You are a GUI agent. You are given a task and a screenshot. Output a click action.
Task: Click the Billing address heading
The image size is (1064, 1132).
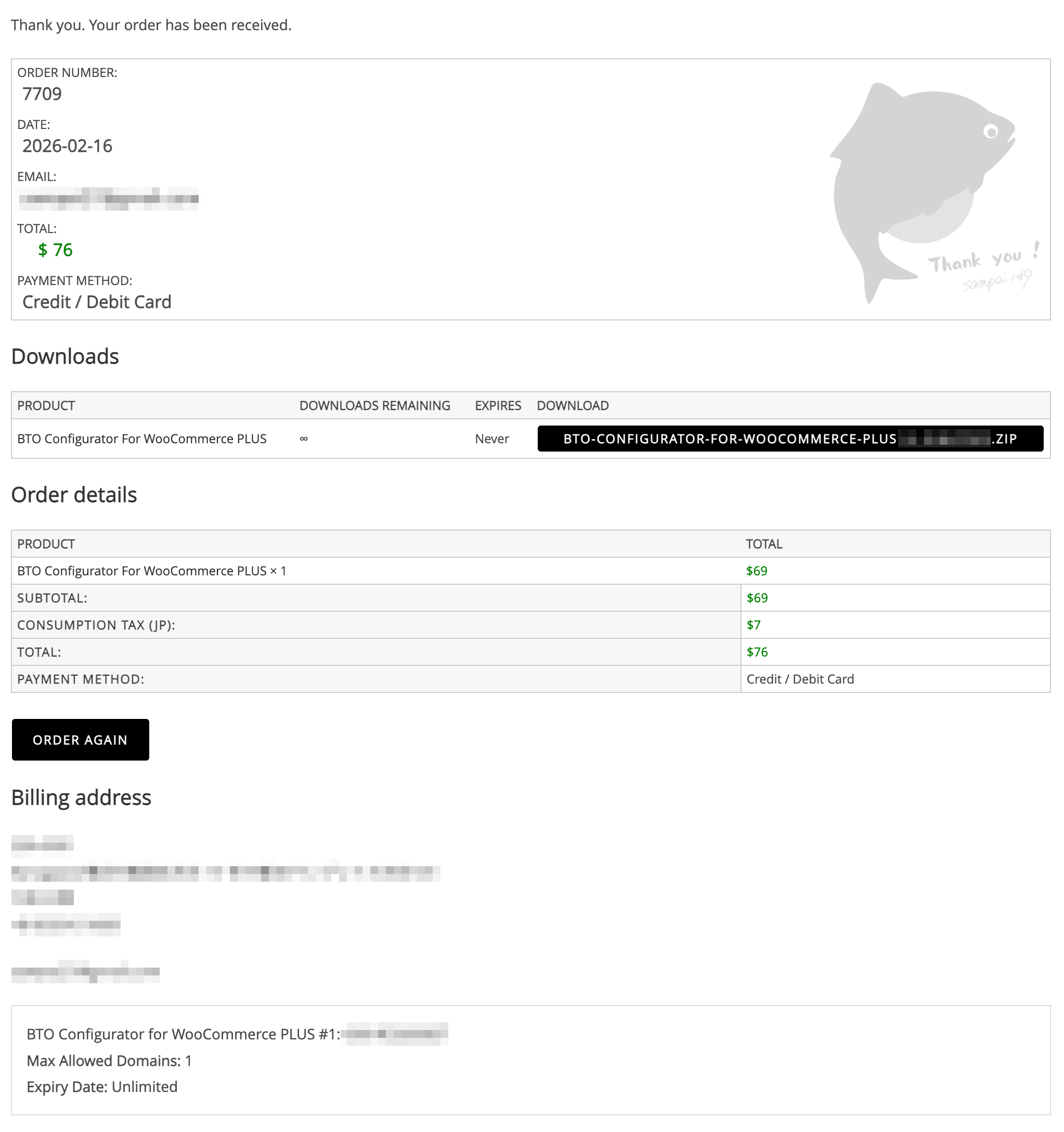pos(81,797)
